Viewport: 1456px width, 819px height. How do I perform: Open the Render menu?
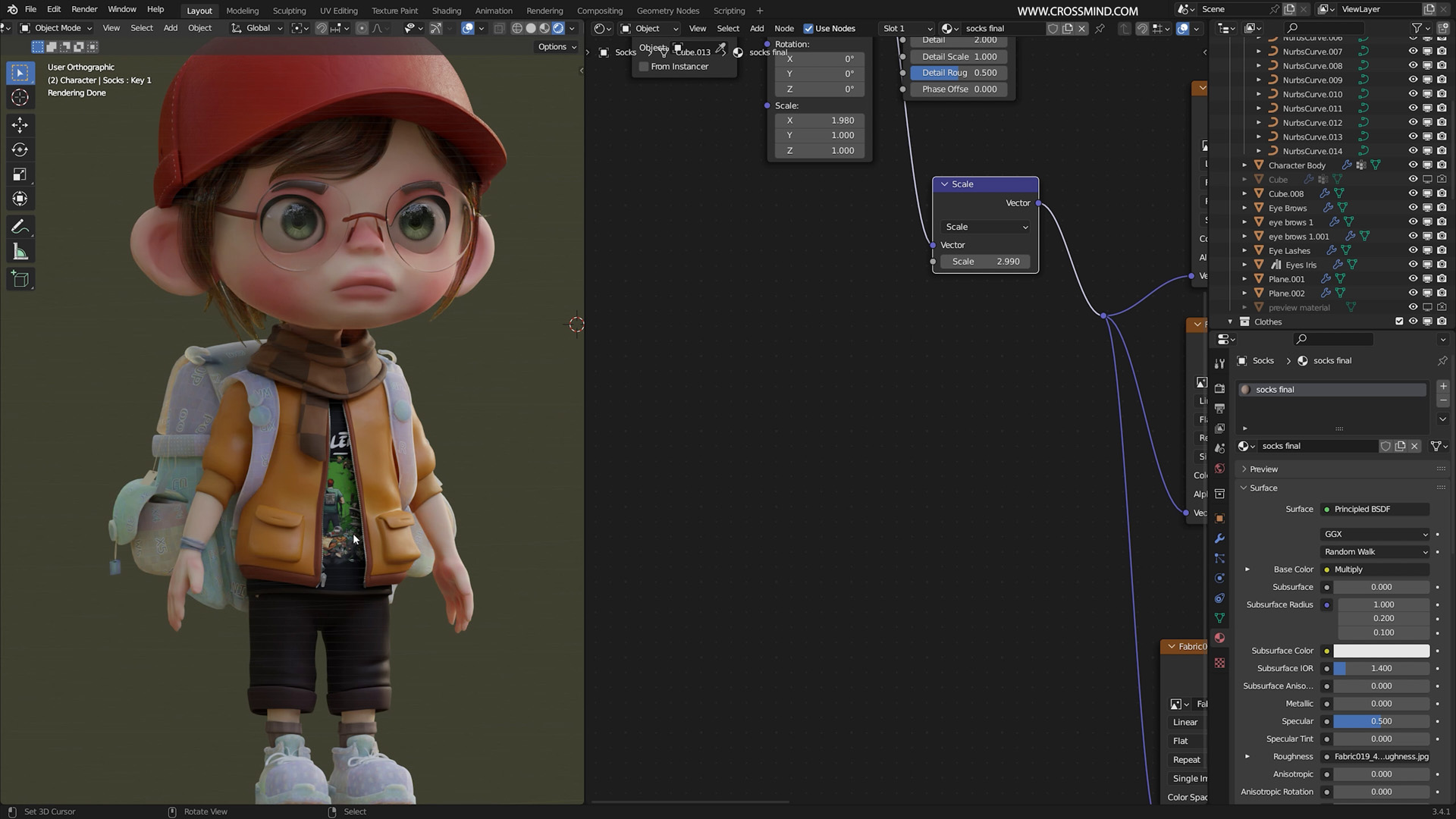(x=84, y=10)
